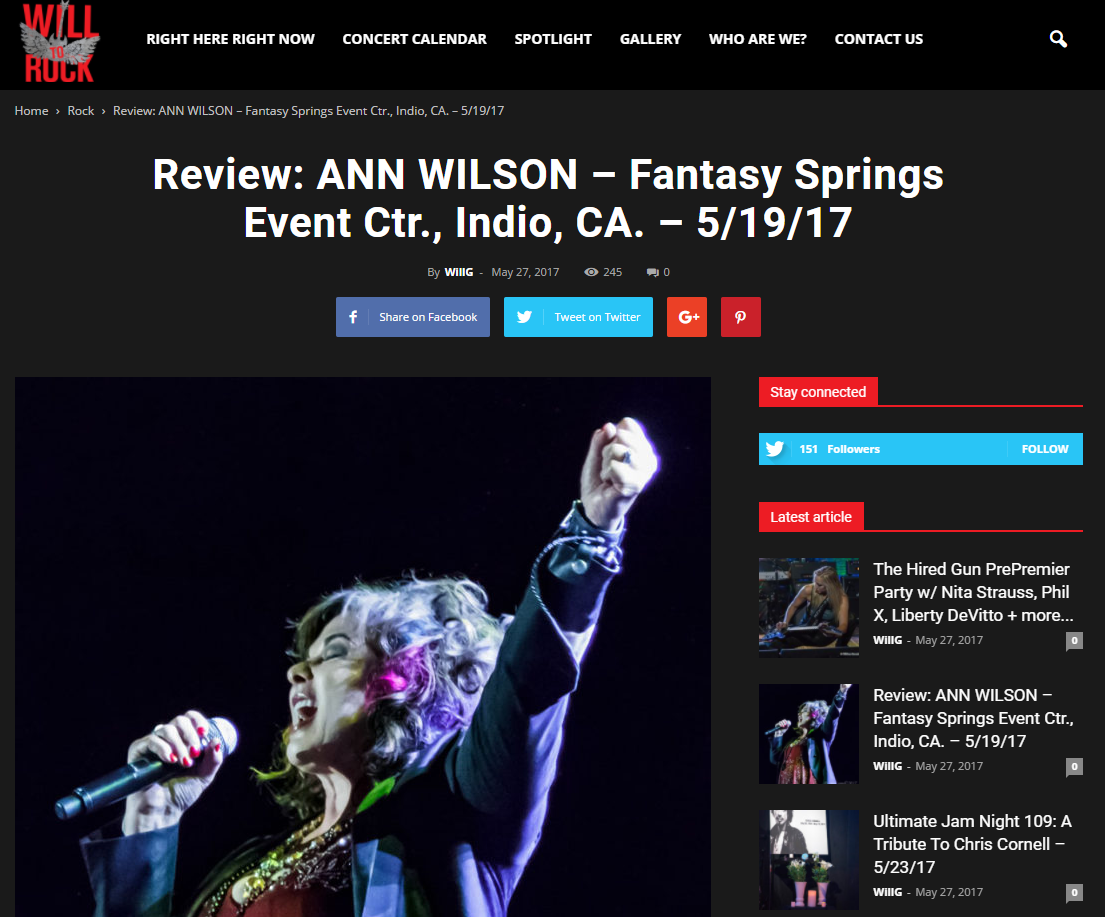This screenshot has width=1105, height=917.
Task: Read The Hired Gun PrePremier Party article
Action: 973,592
